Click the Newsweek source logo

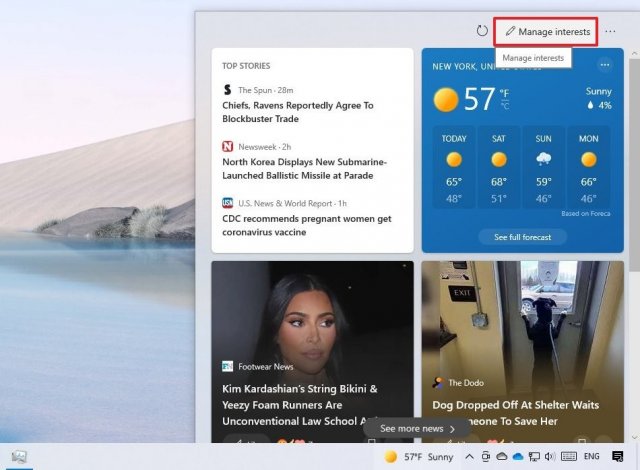point(227,146)
